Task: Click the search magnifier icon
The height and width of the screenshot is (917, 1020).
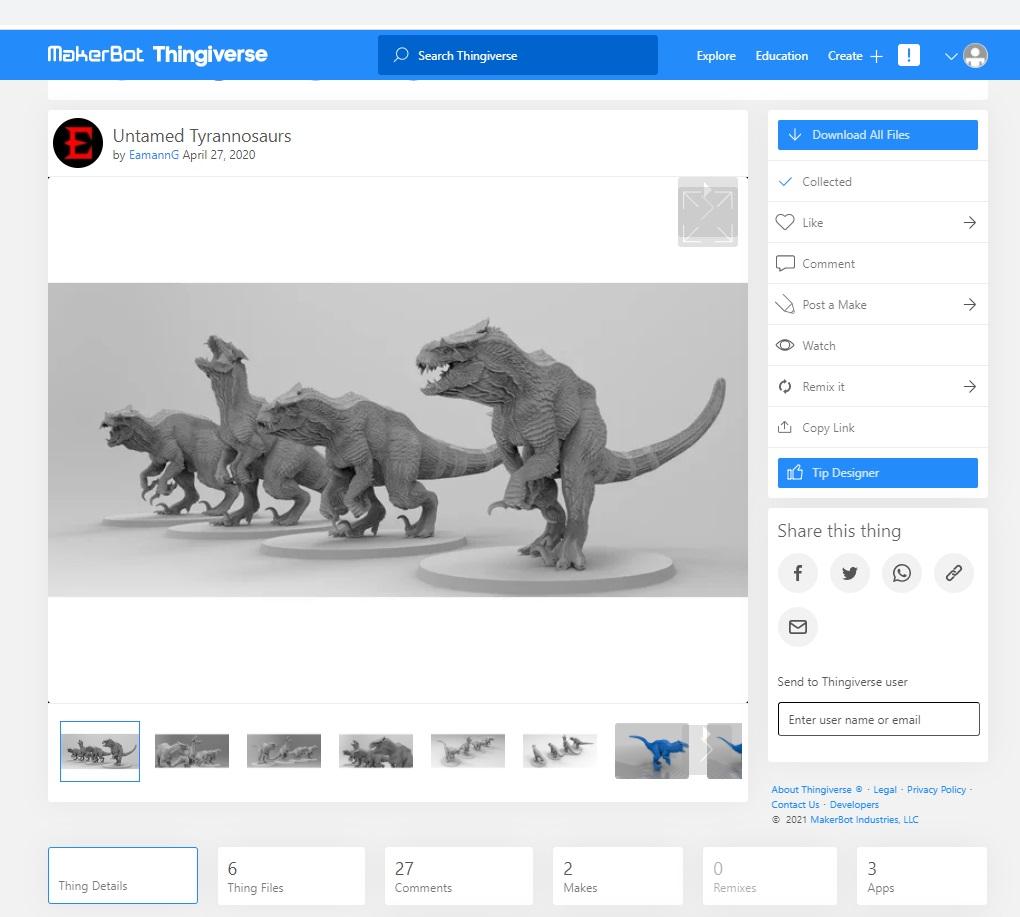Action: (401, 55)
